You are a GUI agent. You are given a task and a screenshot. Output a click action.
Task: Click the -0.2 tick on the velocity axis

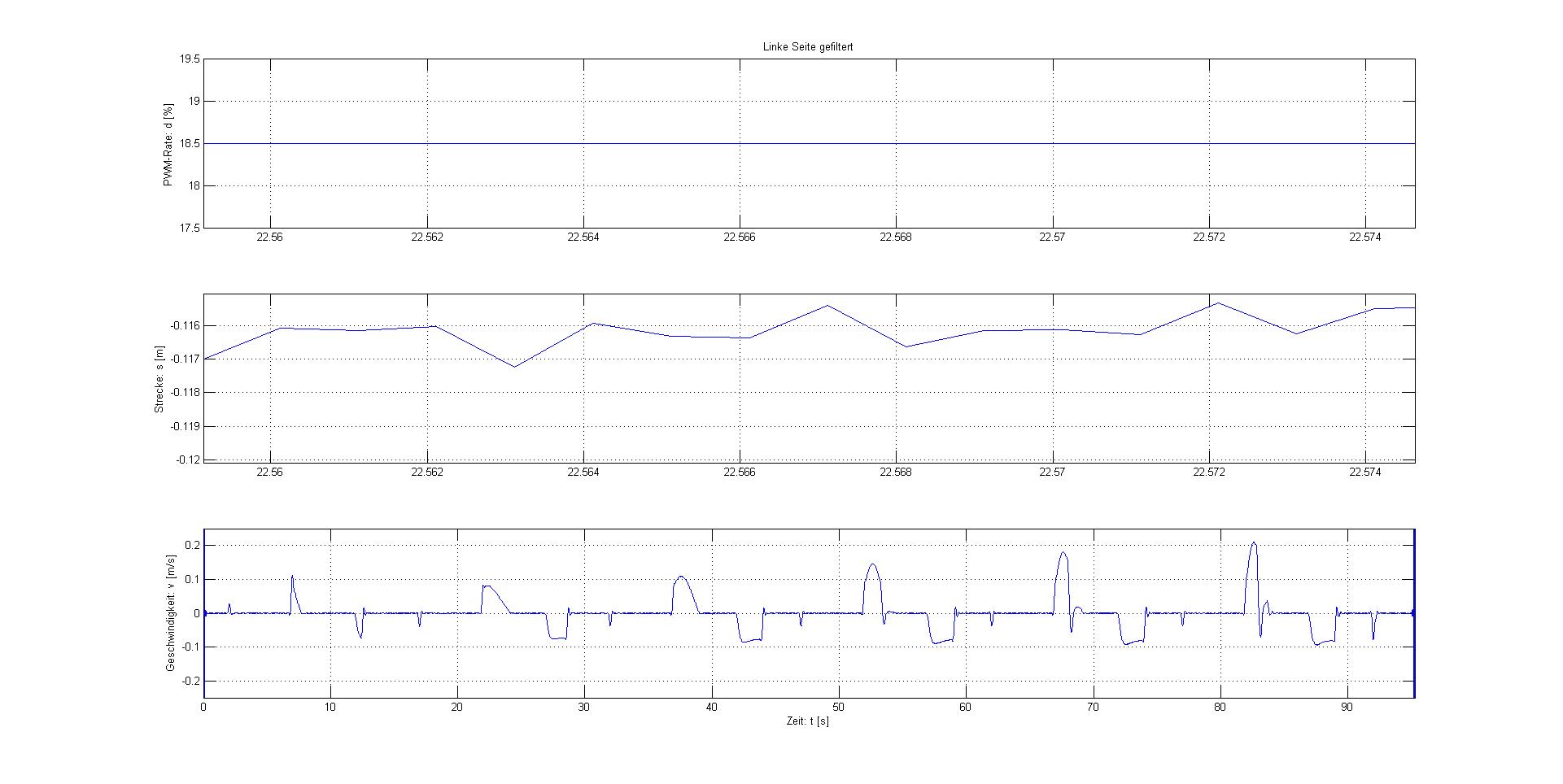(x=190, y=681)
